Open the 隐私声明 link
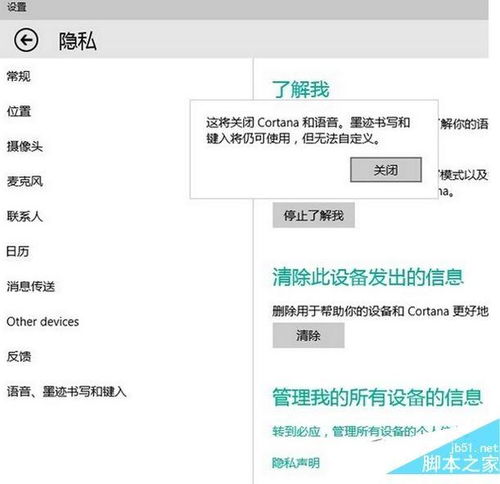 [296, 463]
